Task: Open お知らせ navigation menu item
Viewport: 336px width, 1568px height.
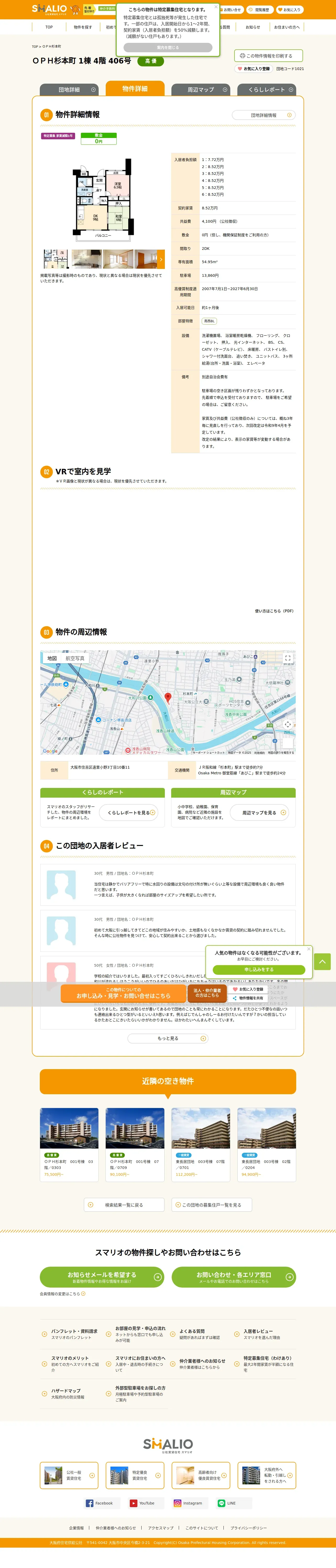Action: [253, 27]
